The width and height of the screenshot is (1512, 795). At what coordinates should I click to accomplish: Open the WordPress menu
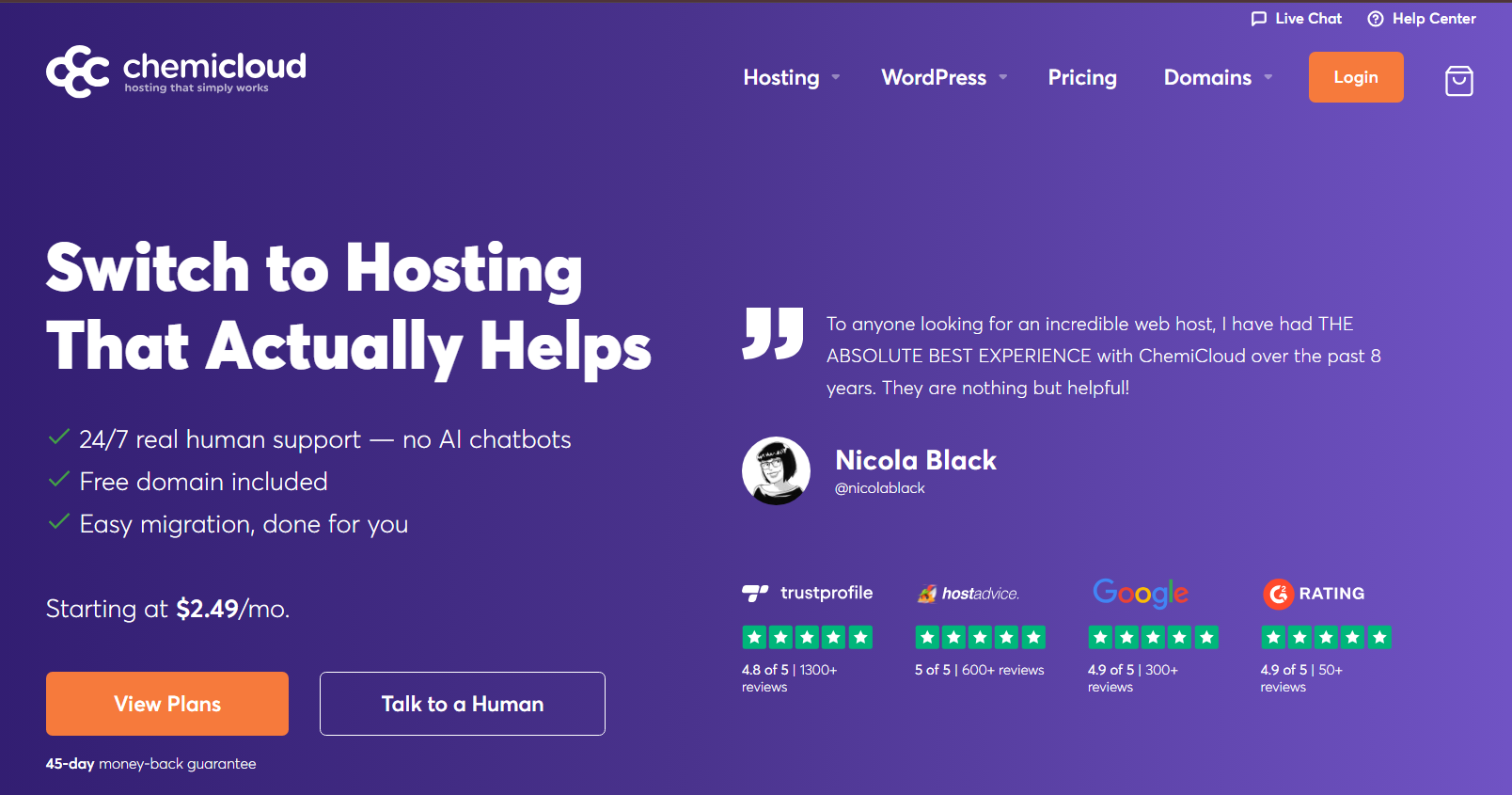point(934,77)
